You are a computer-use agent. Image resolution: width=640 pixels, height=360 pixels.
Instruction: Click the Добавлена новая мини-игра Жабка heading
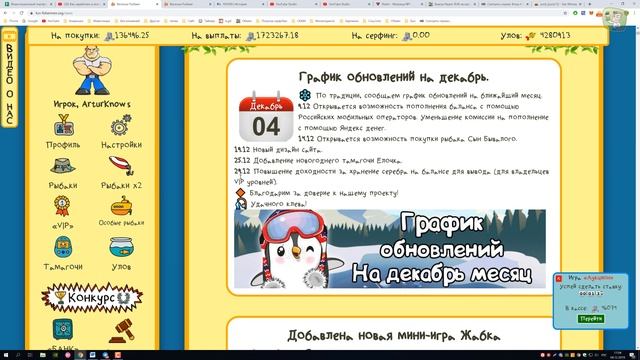tap(393, 336)
